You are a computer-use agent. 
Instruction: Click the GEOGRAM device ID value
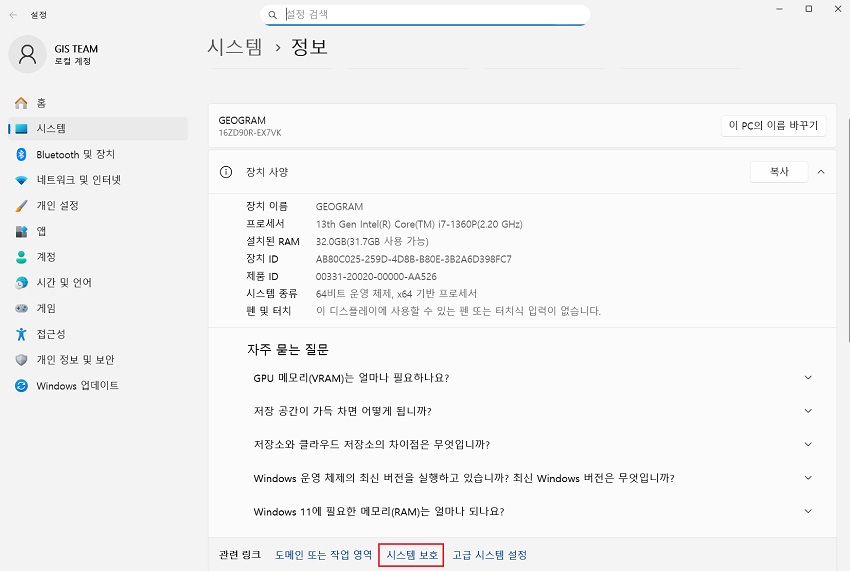click(x=414, y=259)
